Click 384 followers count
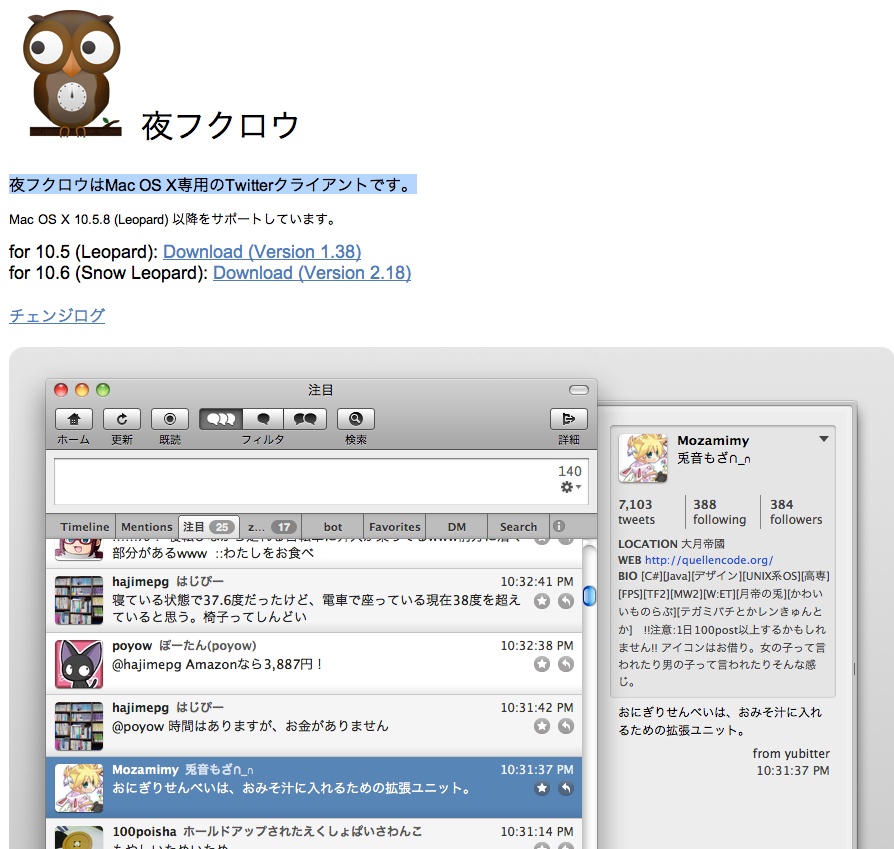This screenshot has height=849, width=894. pyautogui.click(x=796, y=511)
